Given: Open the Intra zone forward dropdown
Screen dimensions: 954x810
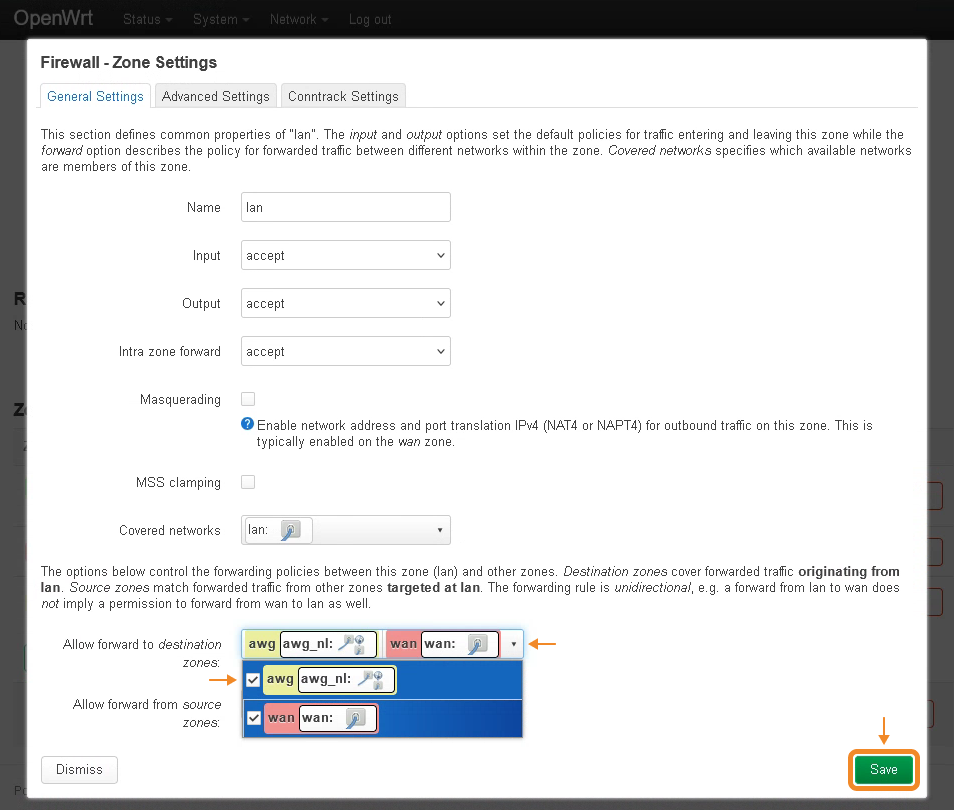Looking at the screenshot, I should (346, 352).
